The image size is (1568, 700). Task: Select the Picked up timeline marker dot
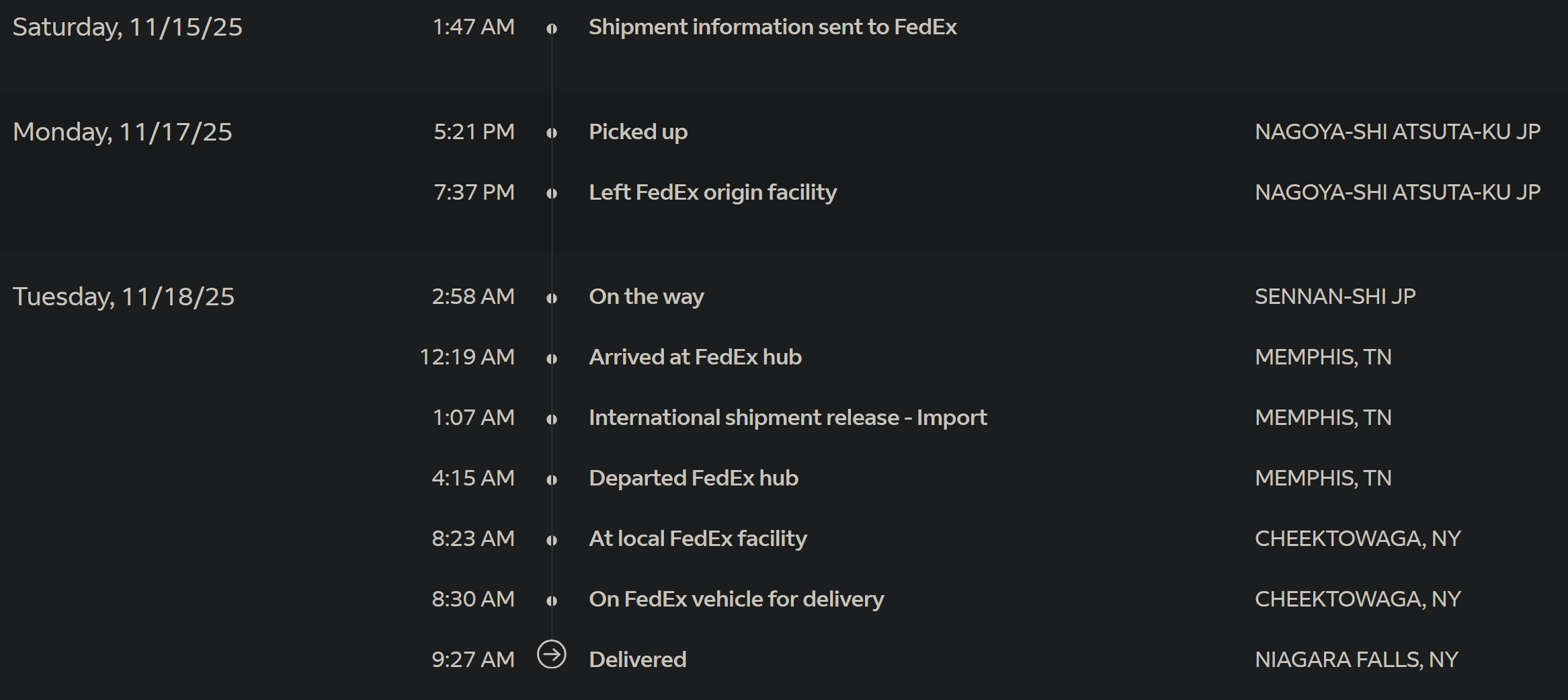tap(552, 133)
